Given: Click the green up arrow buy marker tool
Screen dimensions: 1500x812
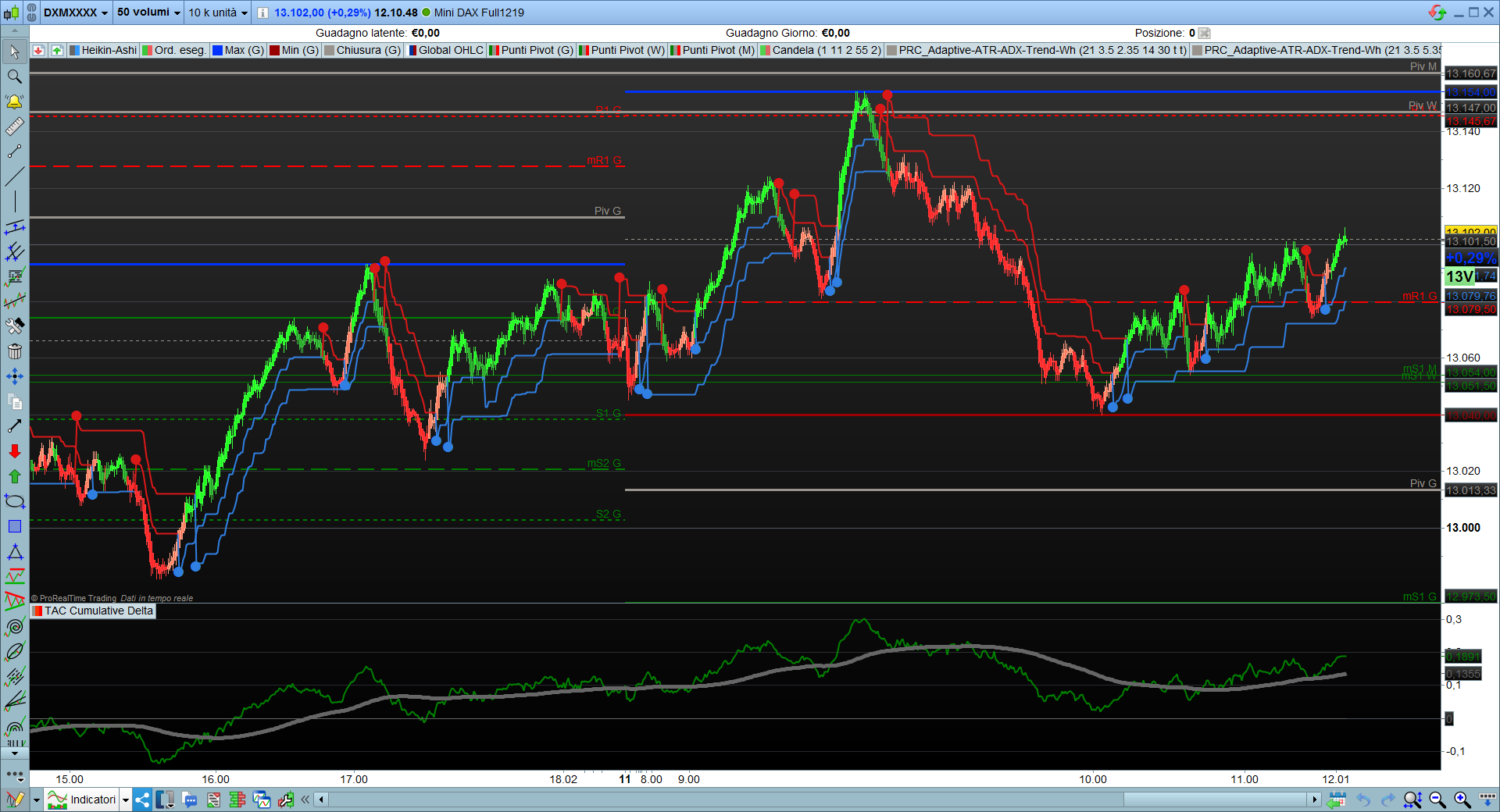Looking at the screenshot, I should point(14,476).
